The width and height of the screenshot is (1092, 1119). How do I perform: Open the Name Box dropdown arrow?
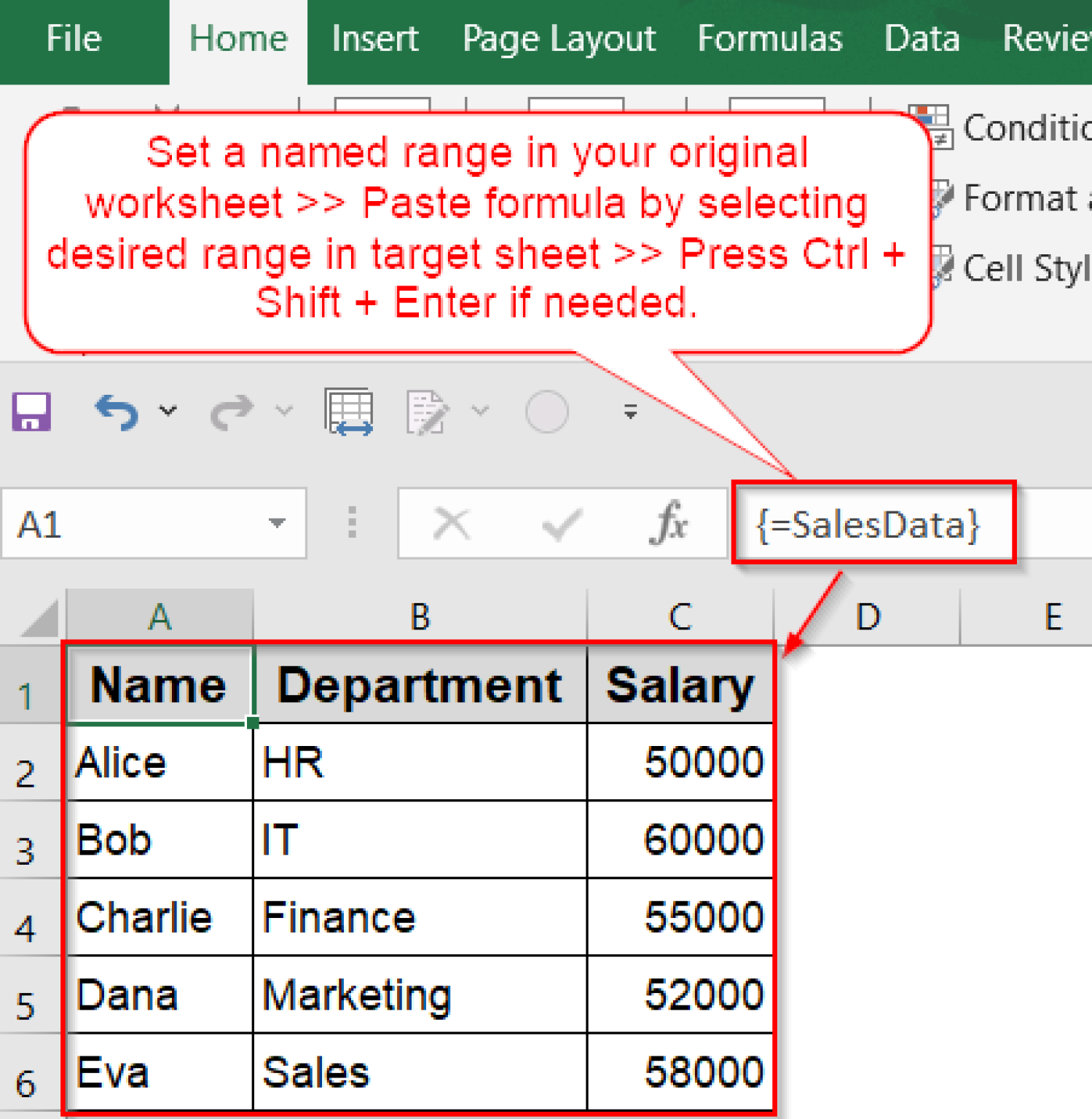coord(277,523)
